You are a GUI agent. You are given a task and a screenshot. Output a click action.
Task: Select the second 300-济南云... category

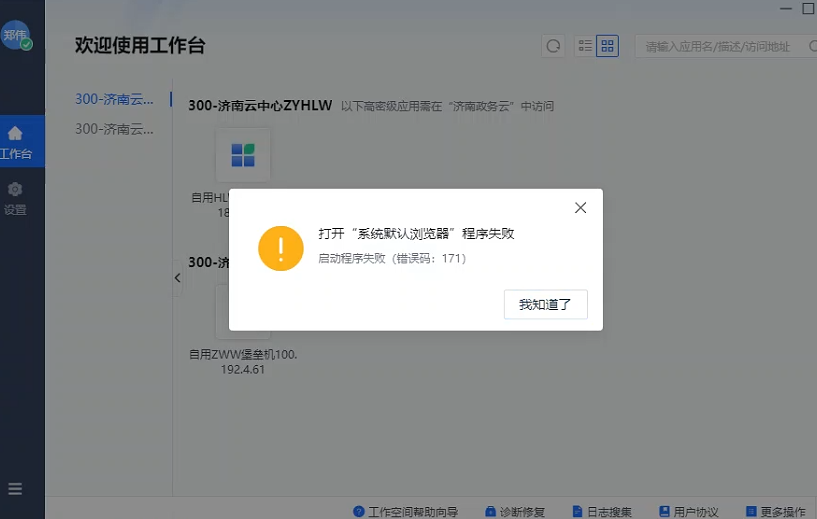[114, 129]
